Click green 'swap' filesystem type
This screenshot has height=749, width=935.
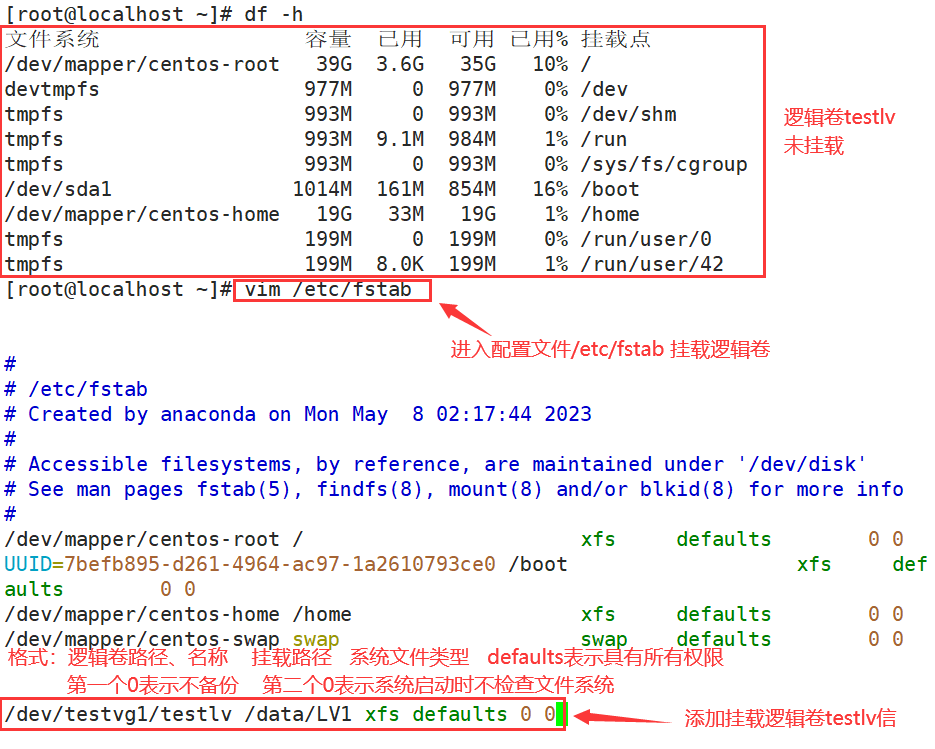(x=604, y=639)
